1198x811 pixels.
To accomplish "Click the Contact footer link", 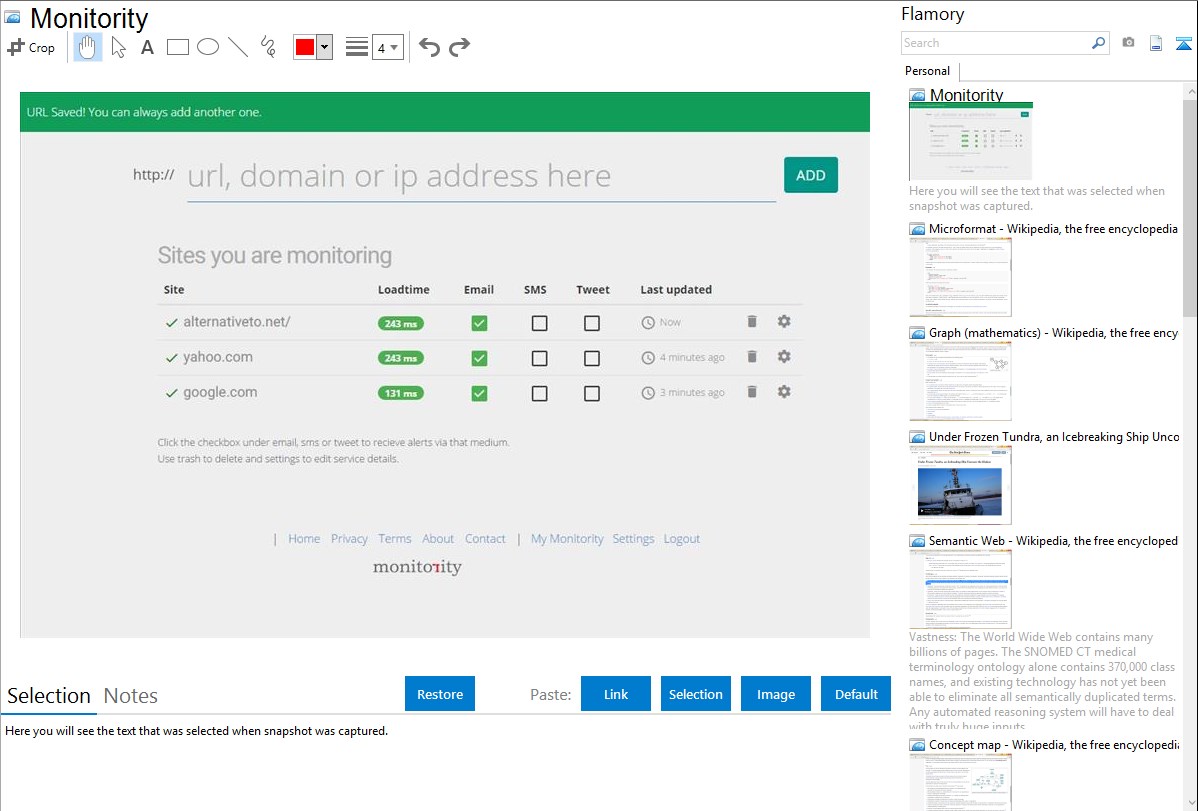I will pos(485,539).
